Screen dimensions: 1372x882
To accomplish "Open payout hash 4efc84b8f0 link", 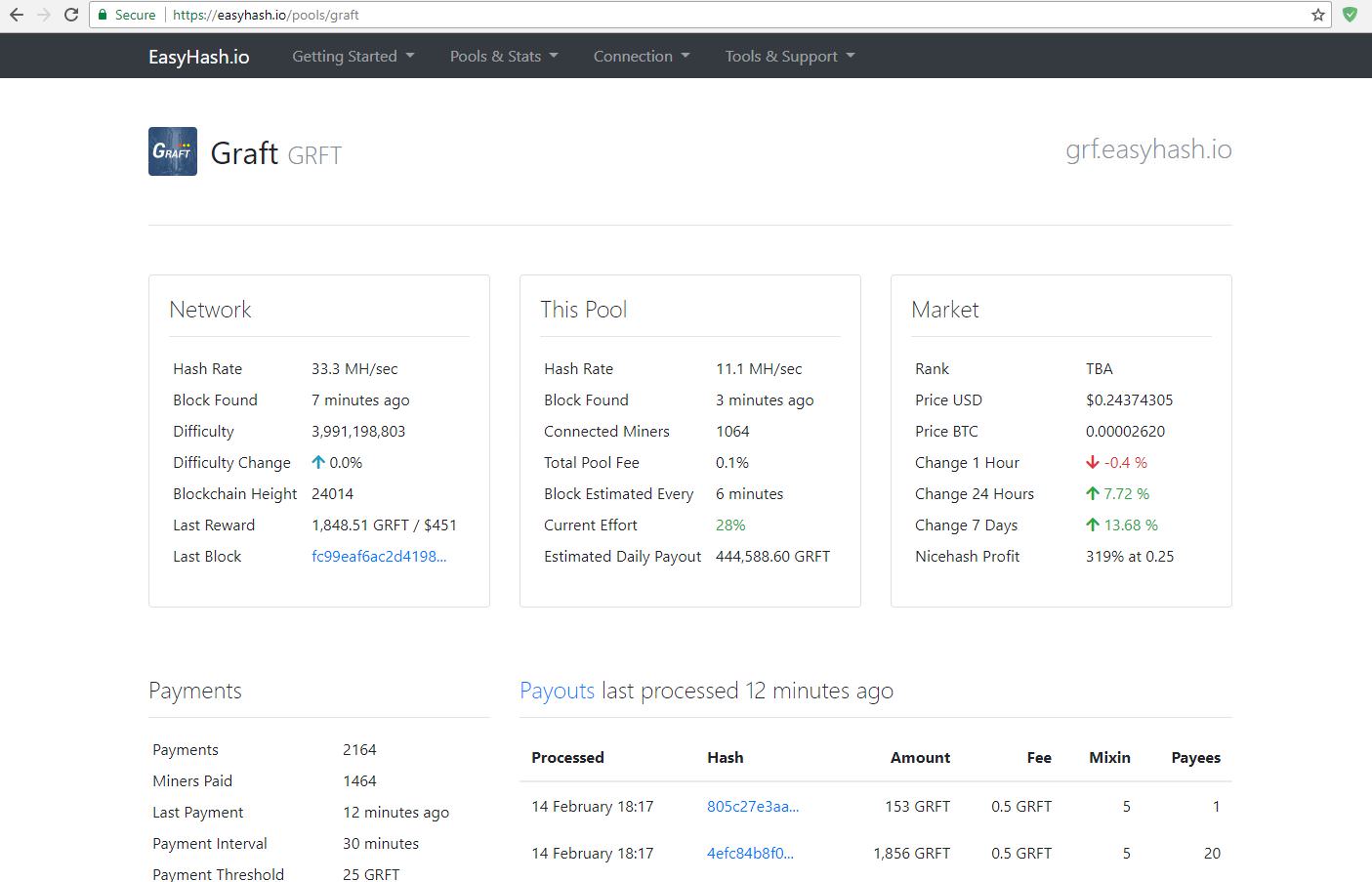I will click(x=750, y=853).
